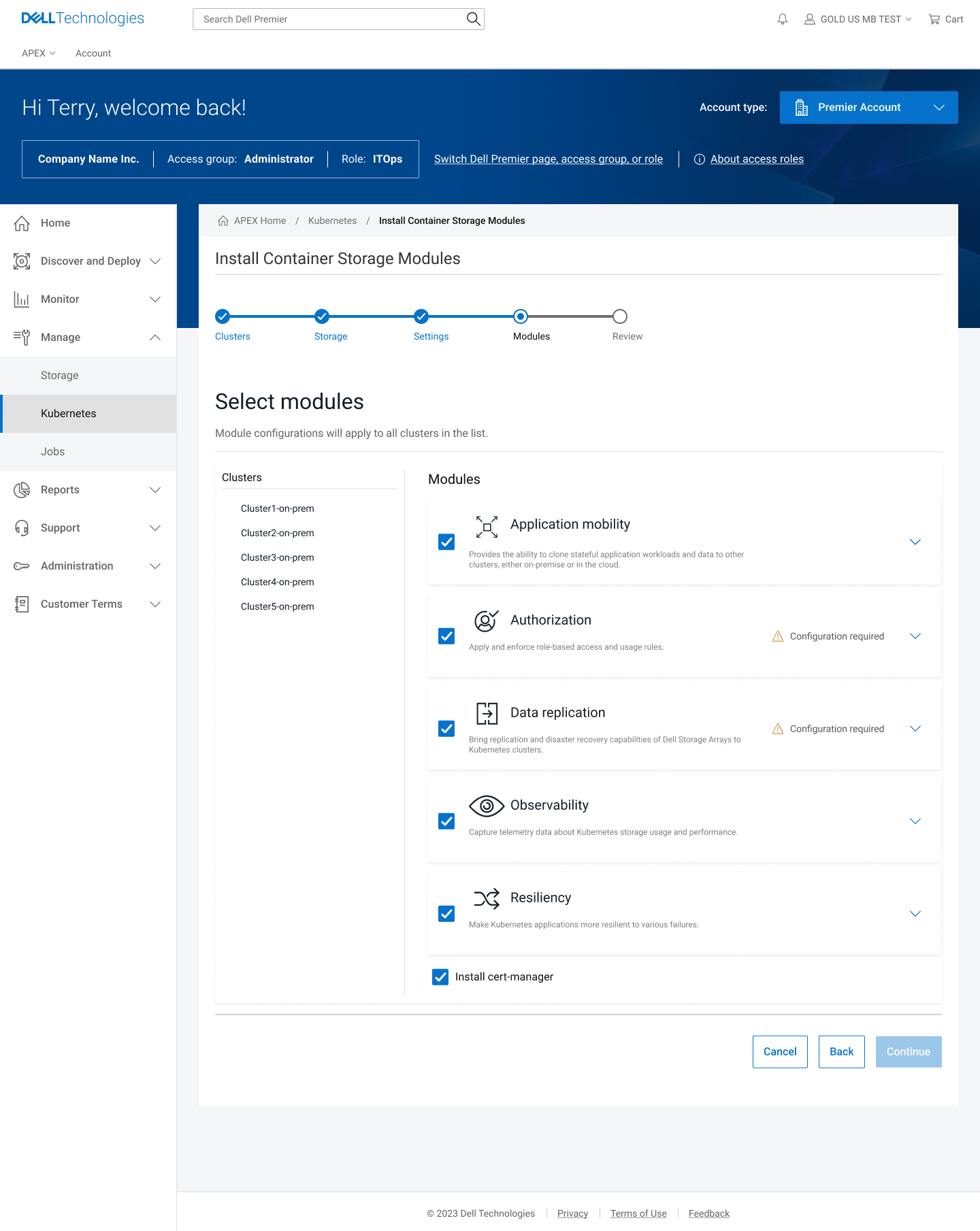Jump to the Settings wizard step

point(431,325)
